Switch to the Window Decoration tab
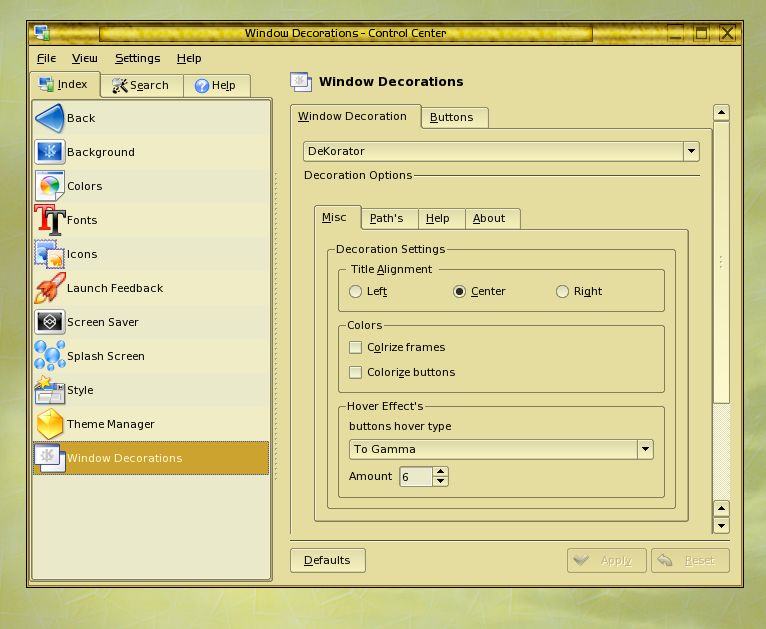 click(356, 116)
